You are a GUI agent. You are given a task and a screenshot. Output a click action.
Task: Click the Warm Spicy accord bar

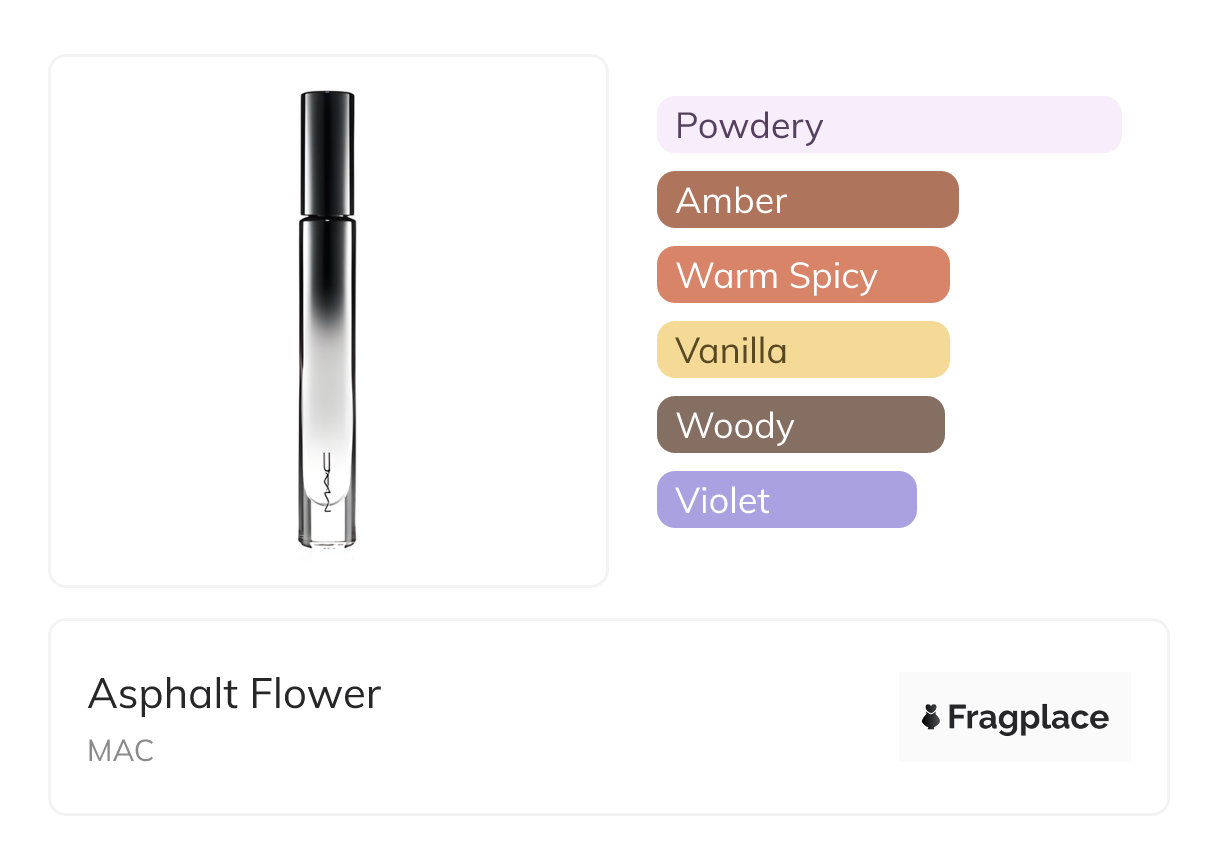802,275
